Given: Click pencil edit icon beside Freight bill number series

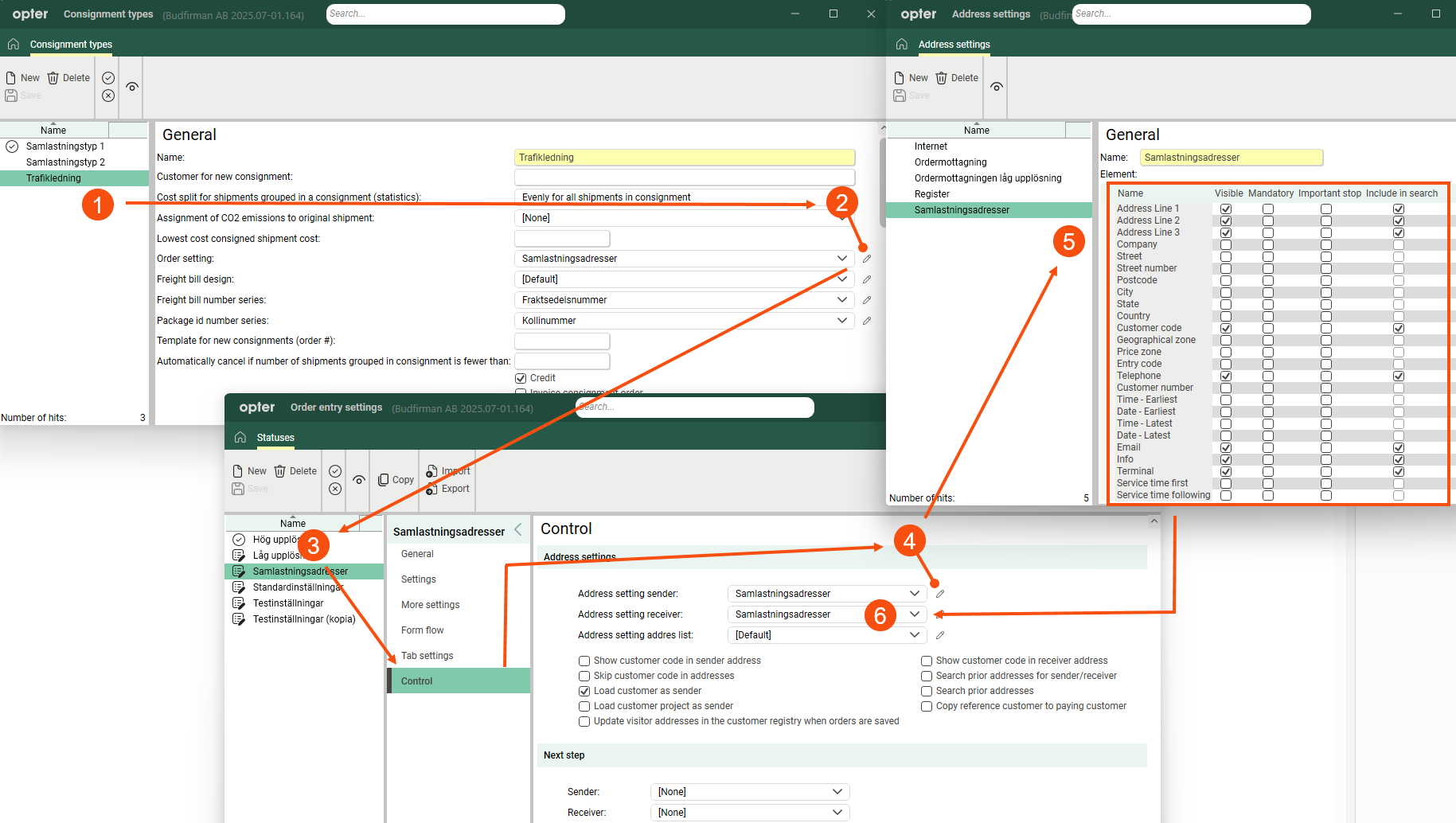Looking at the screenshot, I should 867,300.
